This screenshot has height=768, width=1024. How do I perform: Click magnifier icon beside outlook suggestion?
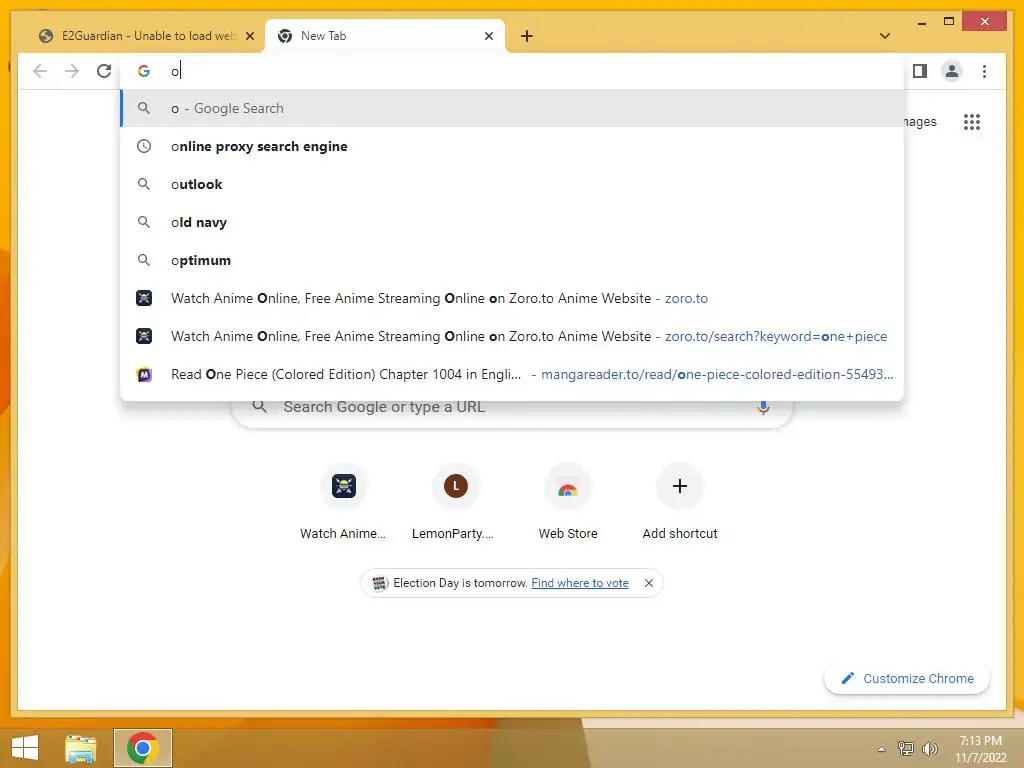coord(144,184)
